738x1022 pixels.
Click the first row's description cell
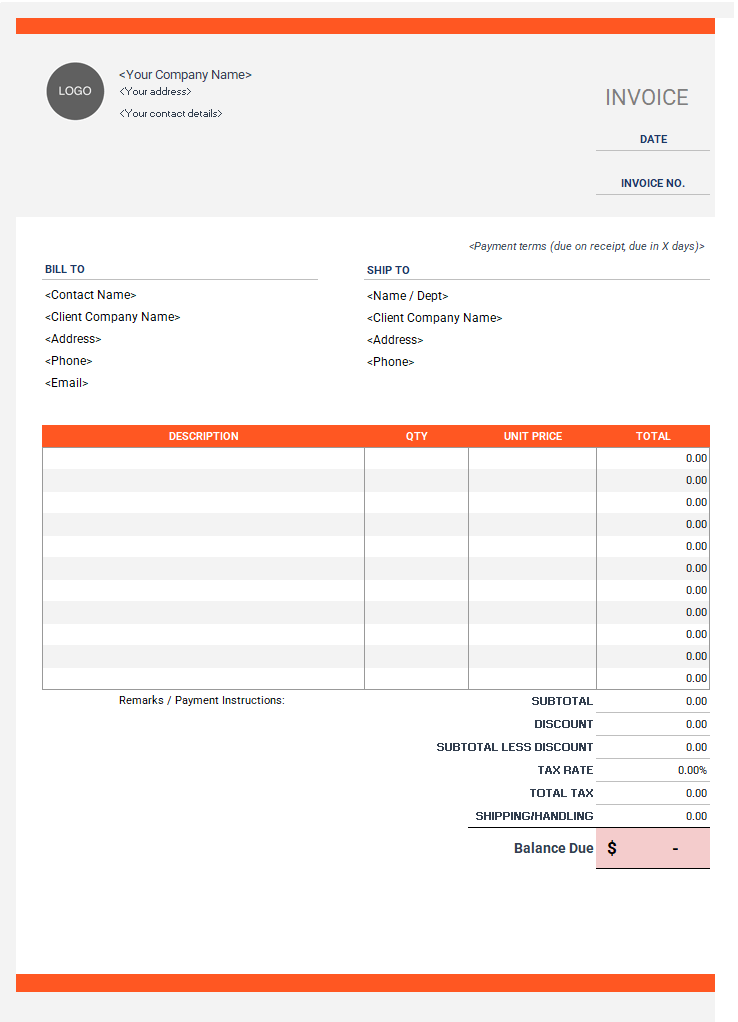pyautogui.click(x=203, y=458)
